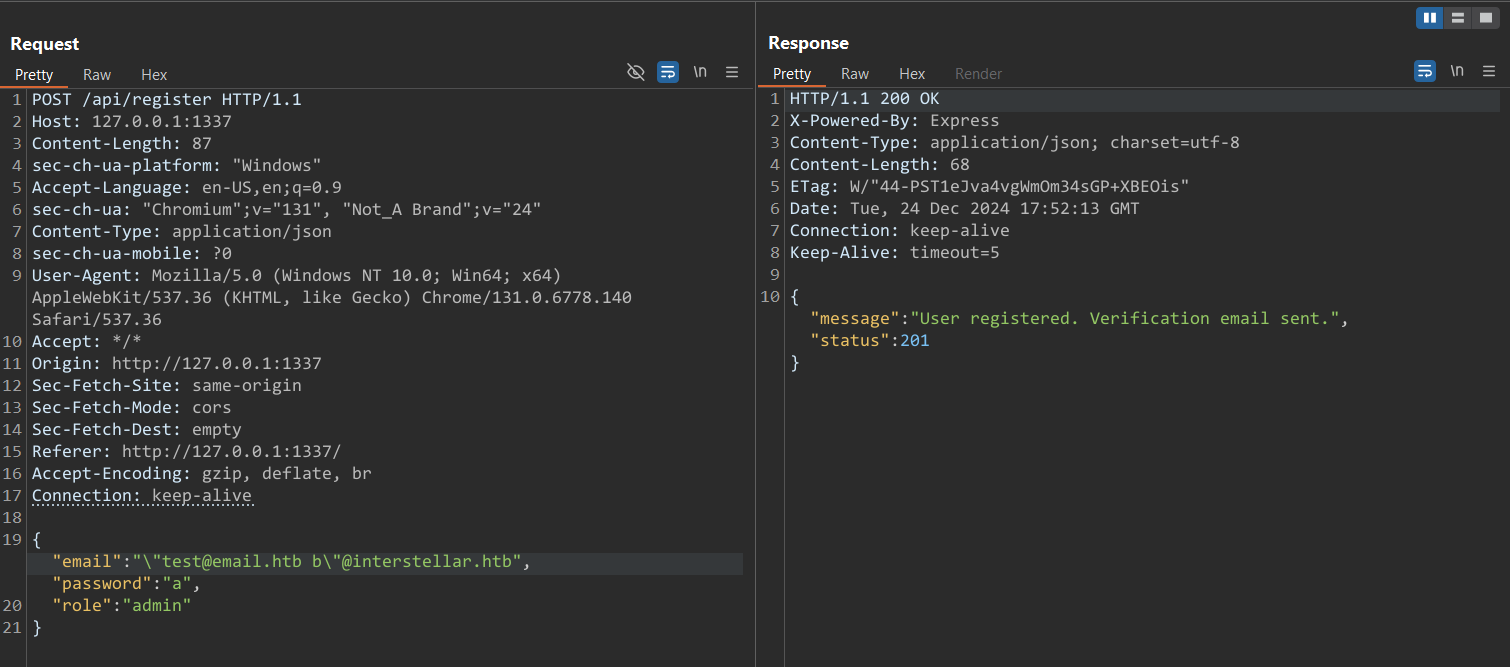
Task: Select the Raw tab in Response
Action: click(x=855, y=74)
